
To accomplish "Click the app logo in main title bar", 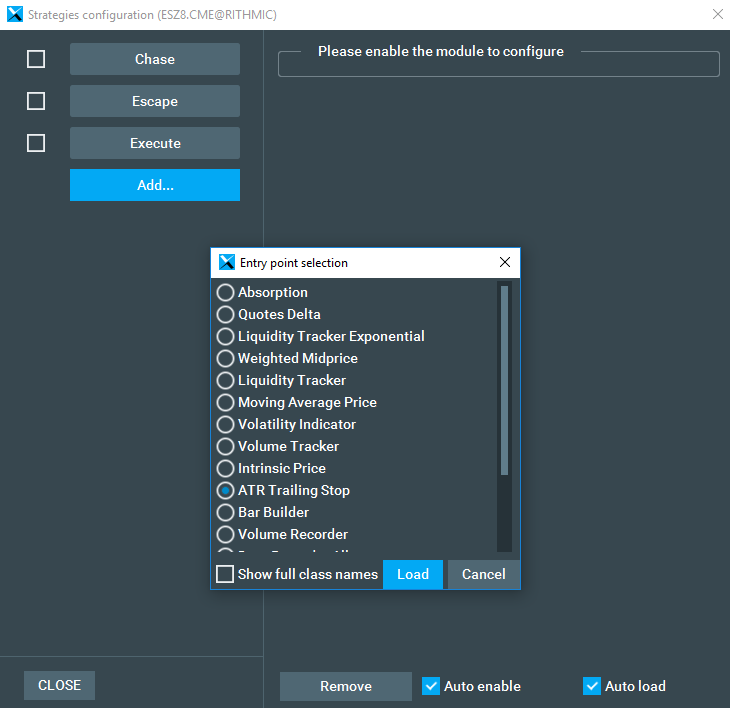I will pos(14,14).
